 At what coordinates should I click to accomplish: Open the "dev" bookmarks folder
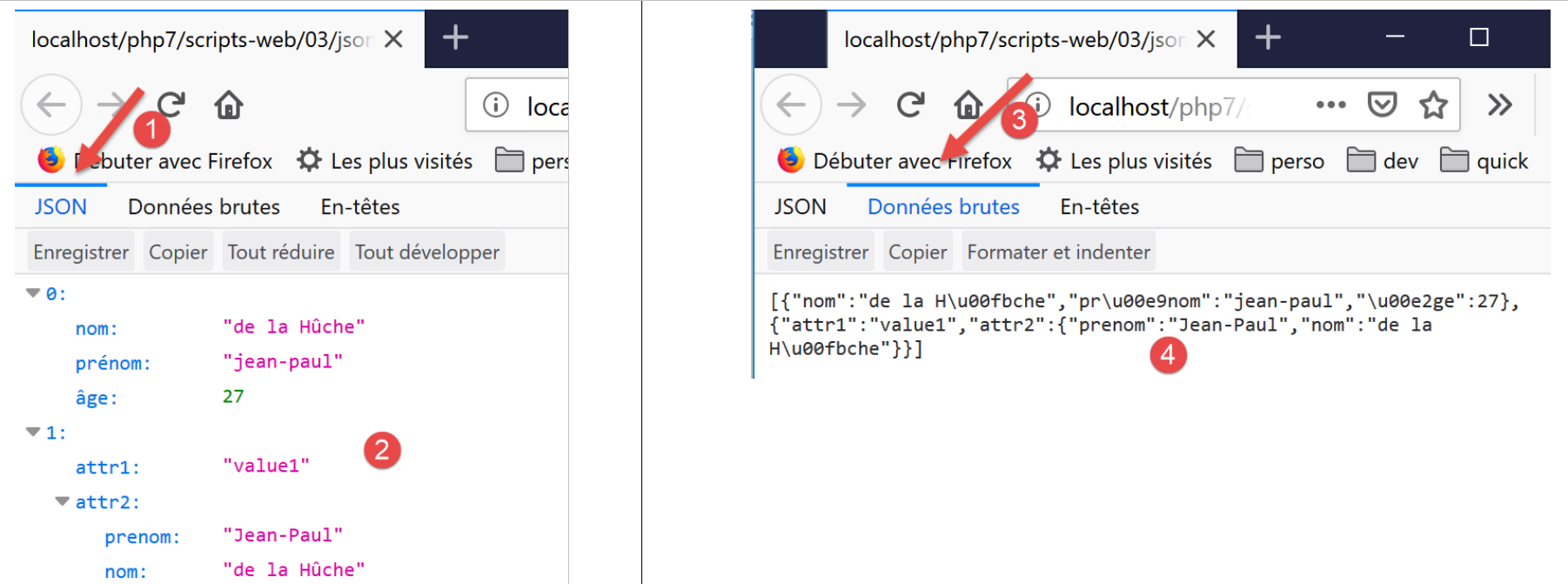coord(1384,161)
